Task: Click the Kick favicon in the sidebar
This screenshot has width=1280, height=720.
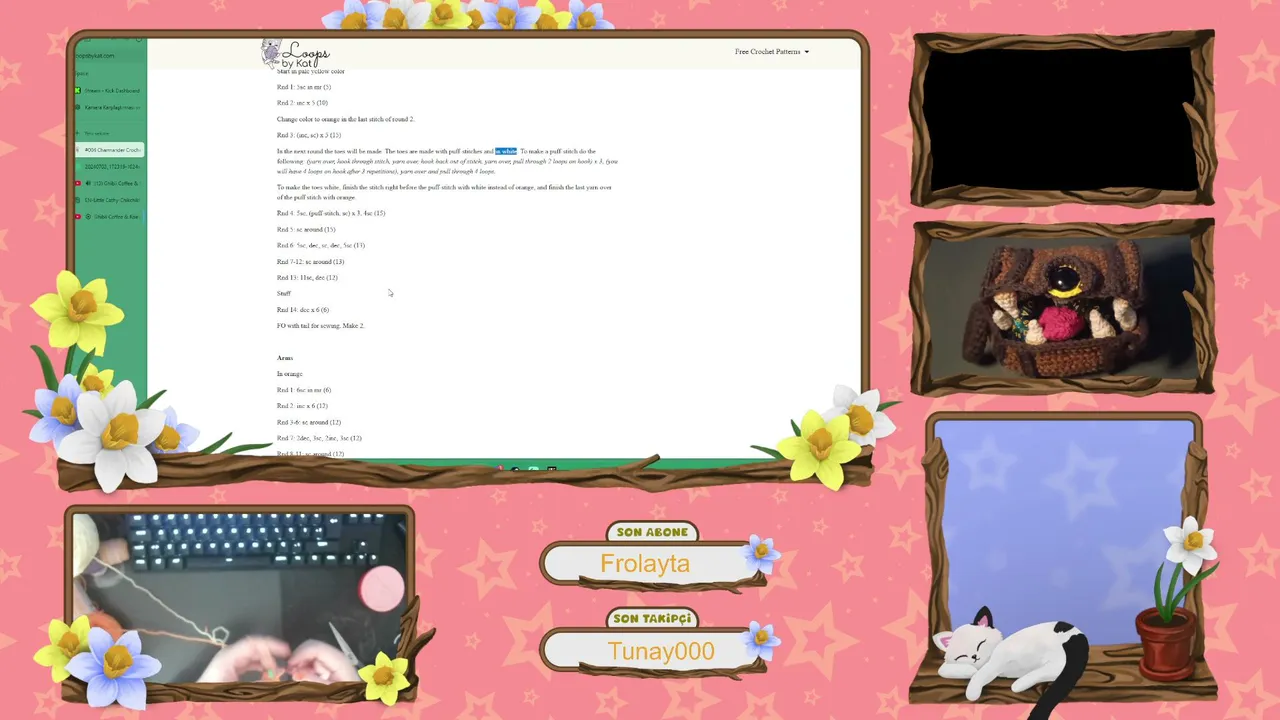Action: pos(78,91)
